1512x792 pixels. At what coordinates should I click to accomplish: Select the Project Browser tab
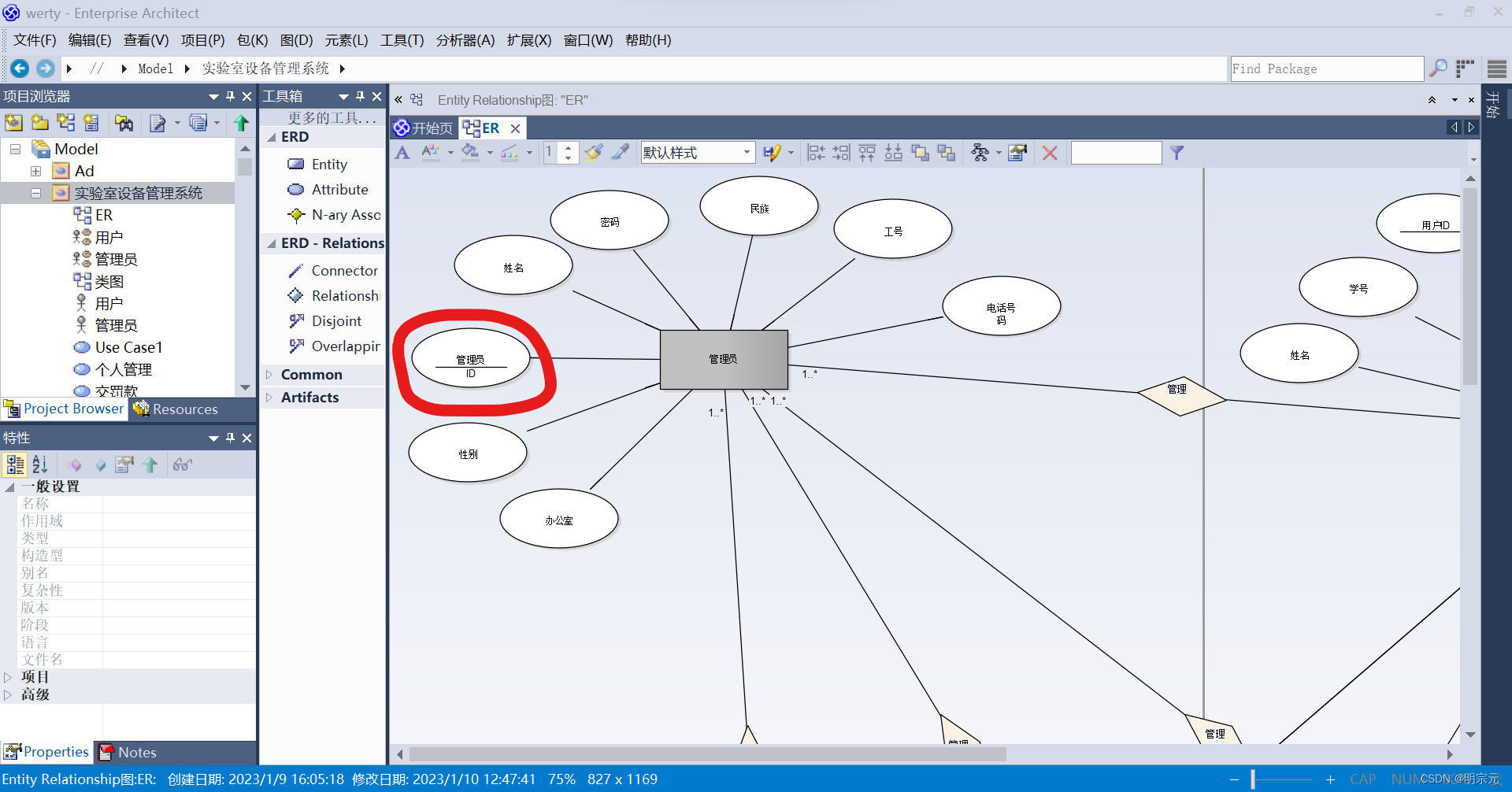point(65,409)
